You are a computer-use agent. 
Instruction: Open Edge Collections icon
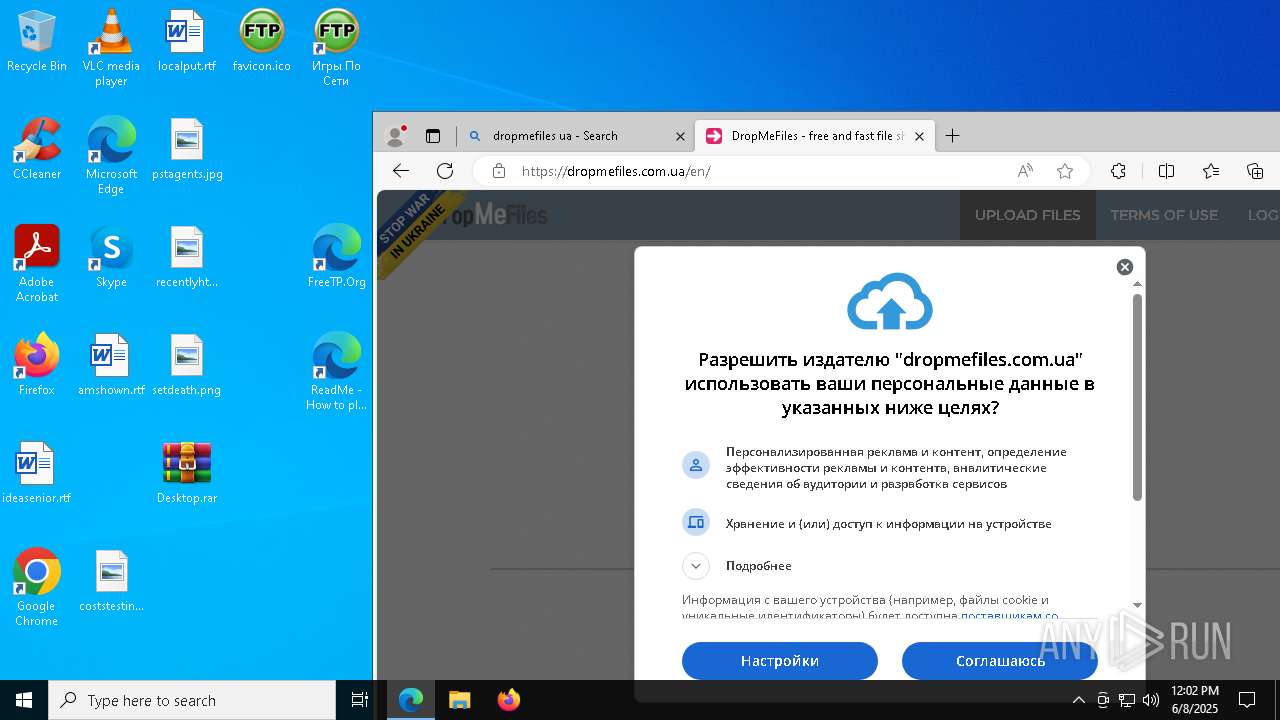pos(1255,171)
